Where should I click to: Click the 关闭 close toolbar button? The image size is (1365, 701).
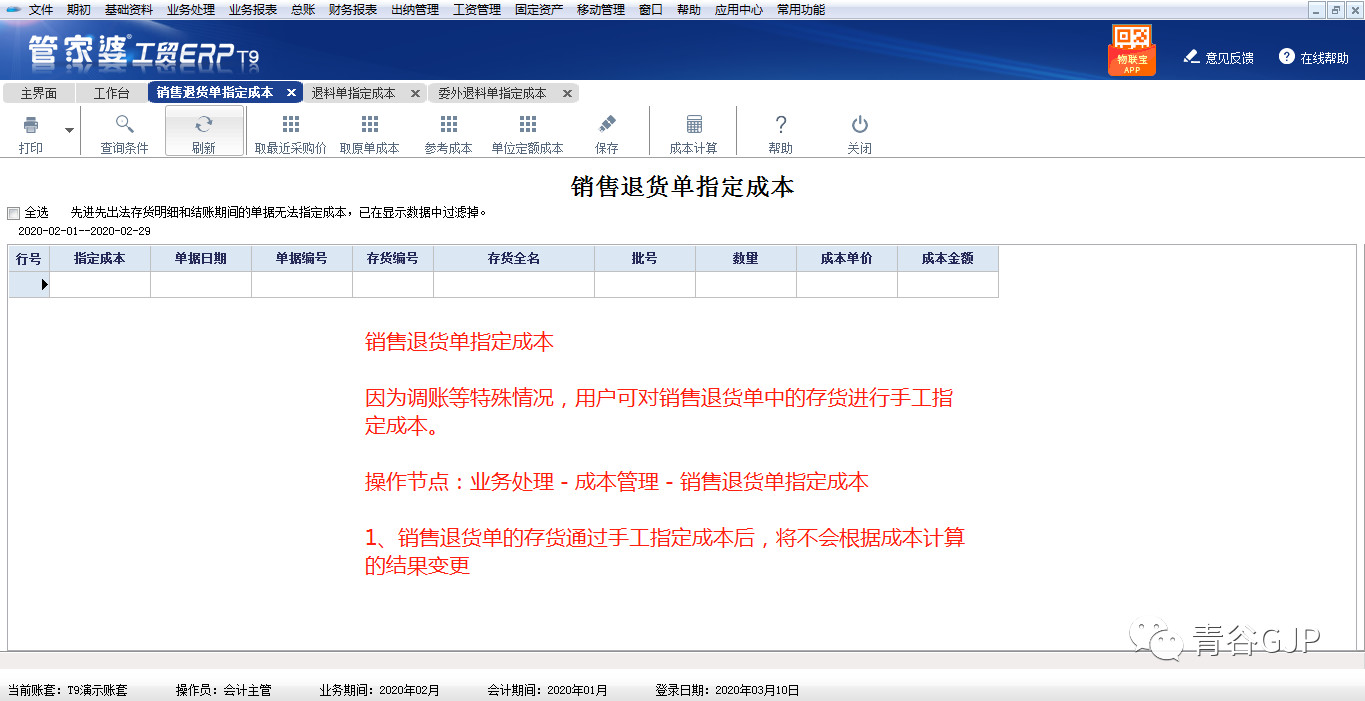(x=859, y=130)
